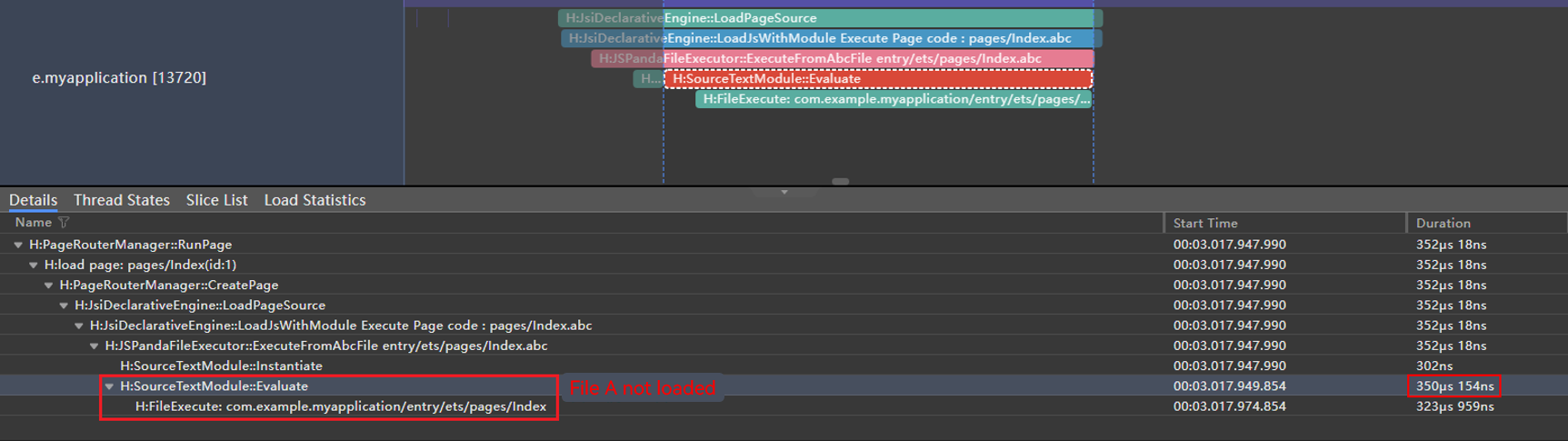
Task: Click the Start Time column header
Action: click(x=1204, y=223)
